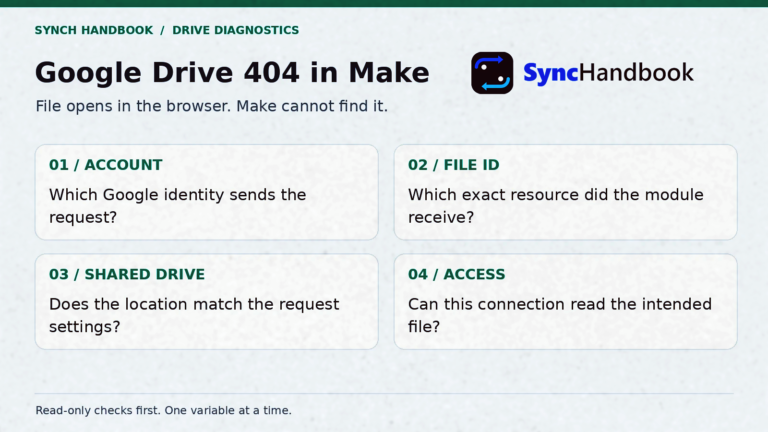
Task: Click the SyncHandbook sync arrows logo icon
Action: (x=492, y=73)
